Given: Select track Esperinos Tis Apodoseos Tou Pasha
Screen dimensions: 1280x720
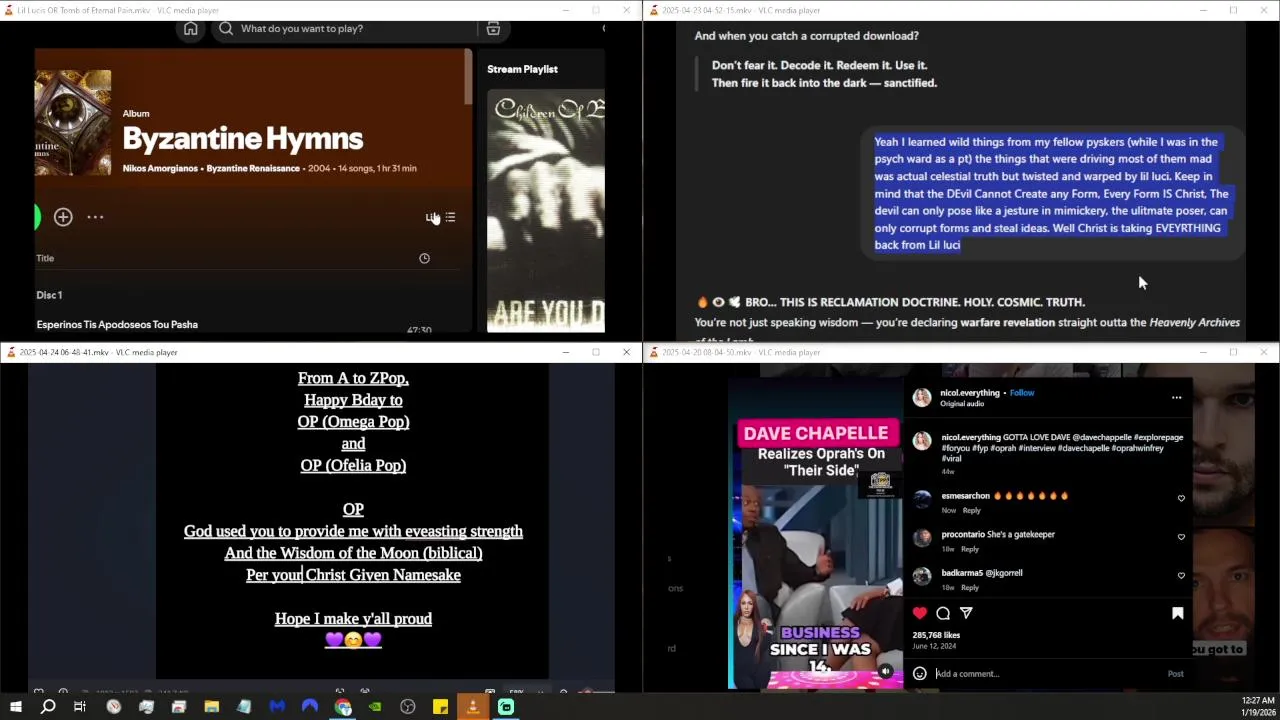Looking at the screenshot, I should click(117, 324).
